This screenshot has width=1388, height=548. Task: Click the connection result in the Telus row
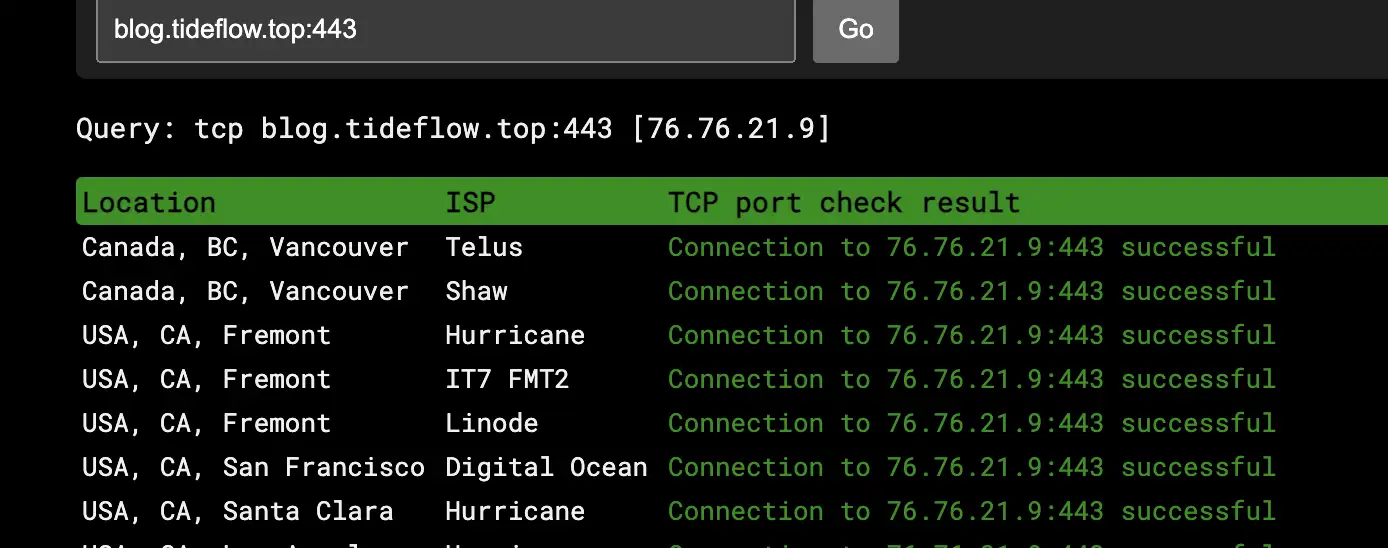click(971, 247)
